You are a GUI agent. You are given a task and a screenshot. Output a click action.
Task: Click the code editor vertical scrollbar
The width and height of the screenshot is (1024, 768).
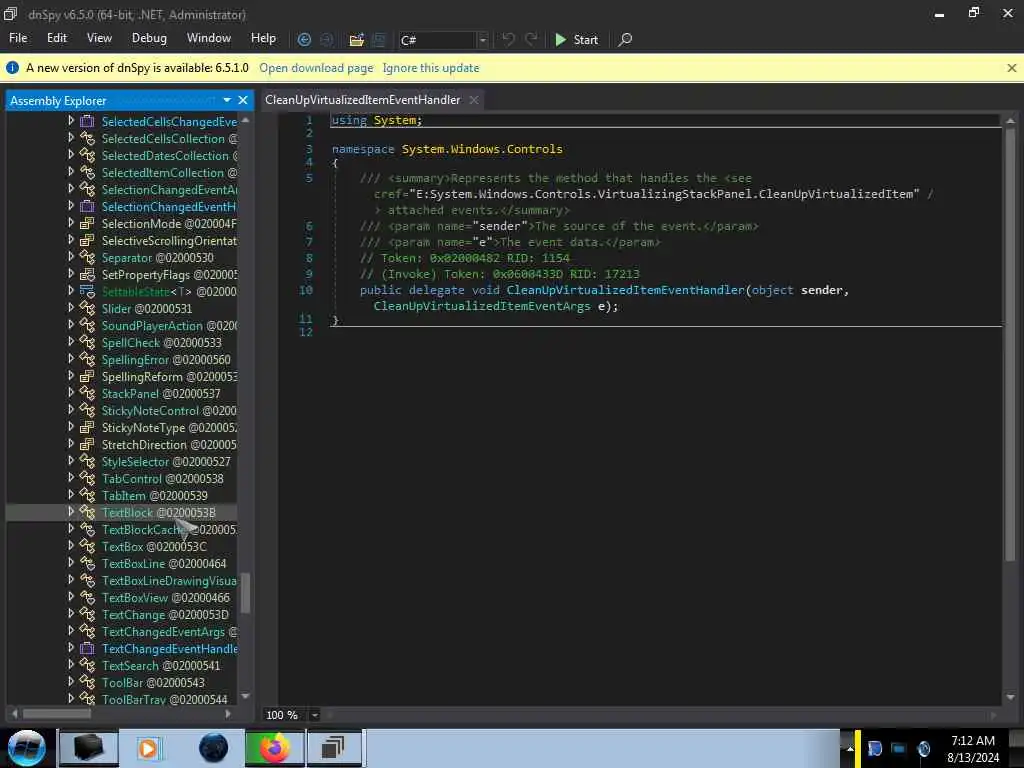1010,344
